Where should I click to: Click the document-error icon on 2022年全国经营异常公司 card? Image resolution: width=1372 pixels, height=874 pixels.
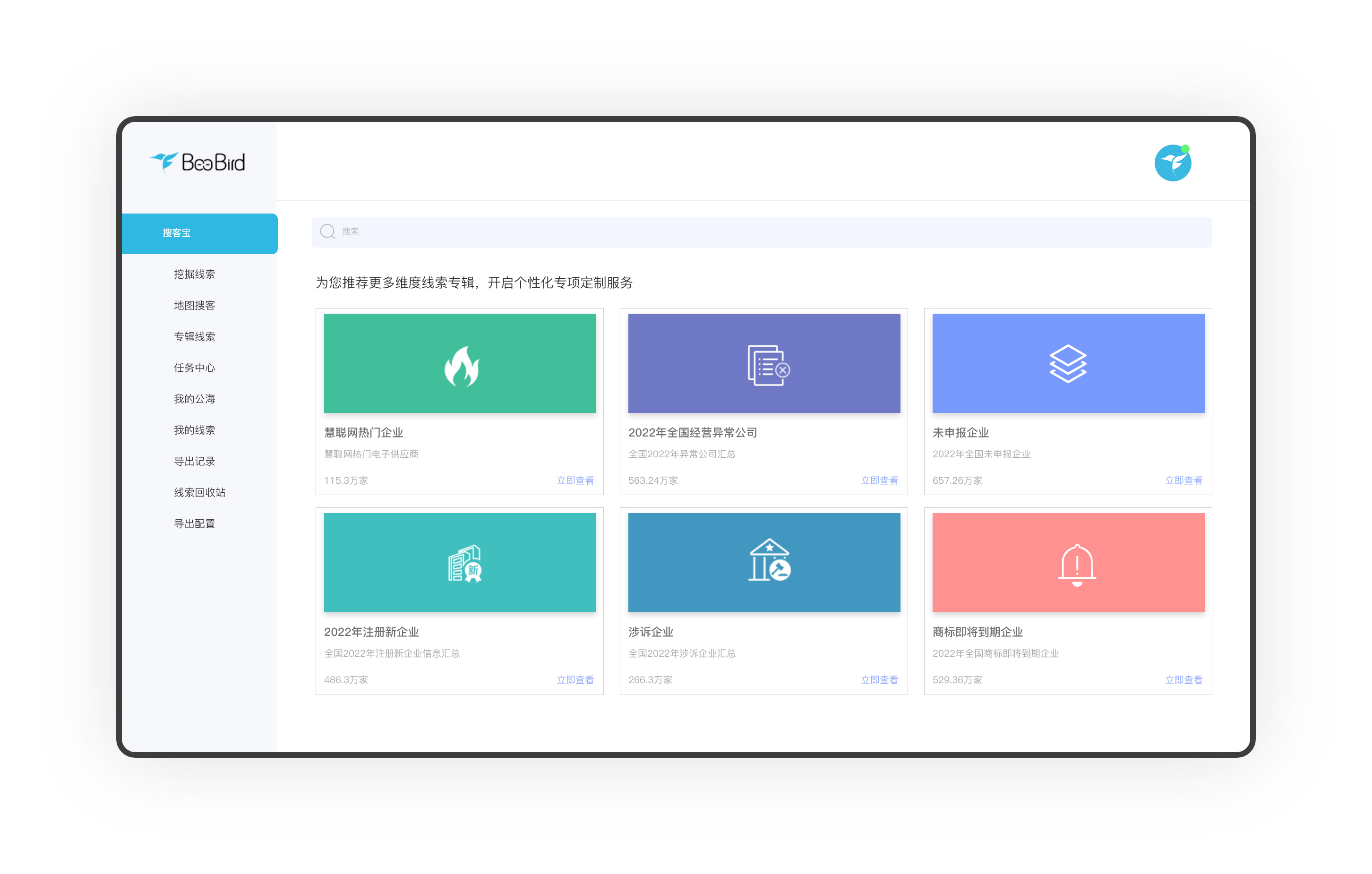(x=769, y=365)
